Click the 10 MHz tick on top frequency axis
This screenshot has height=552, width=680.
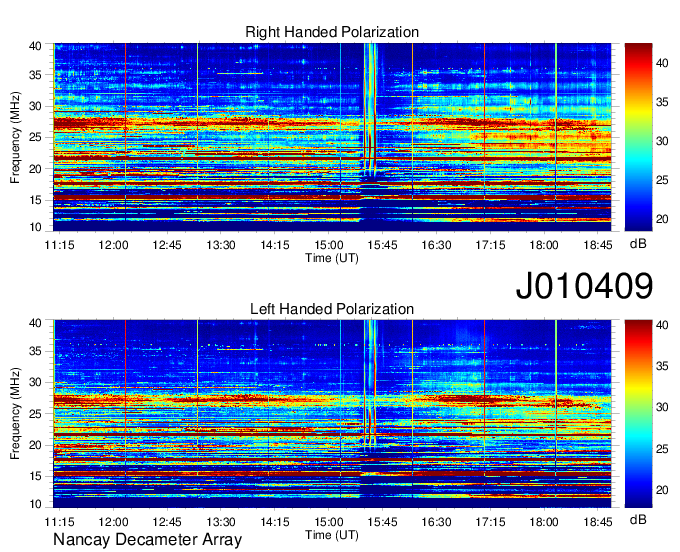pos(36,227)
